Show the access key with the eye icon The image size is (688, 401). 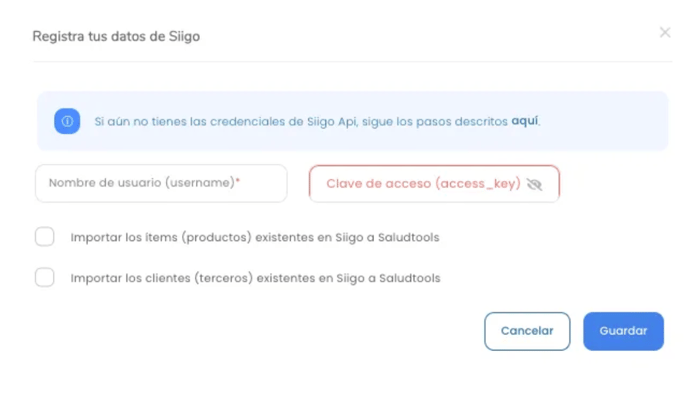(534, 184)
